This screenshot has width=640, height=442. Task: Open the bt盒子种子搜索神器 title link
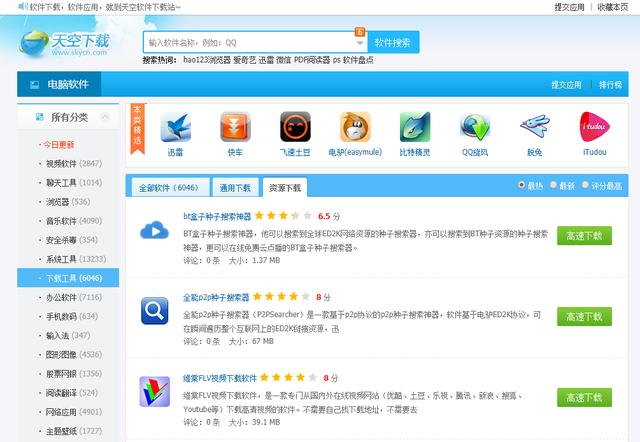pos(217,216)
